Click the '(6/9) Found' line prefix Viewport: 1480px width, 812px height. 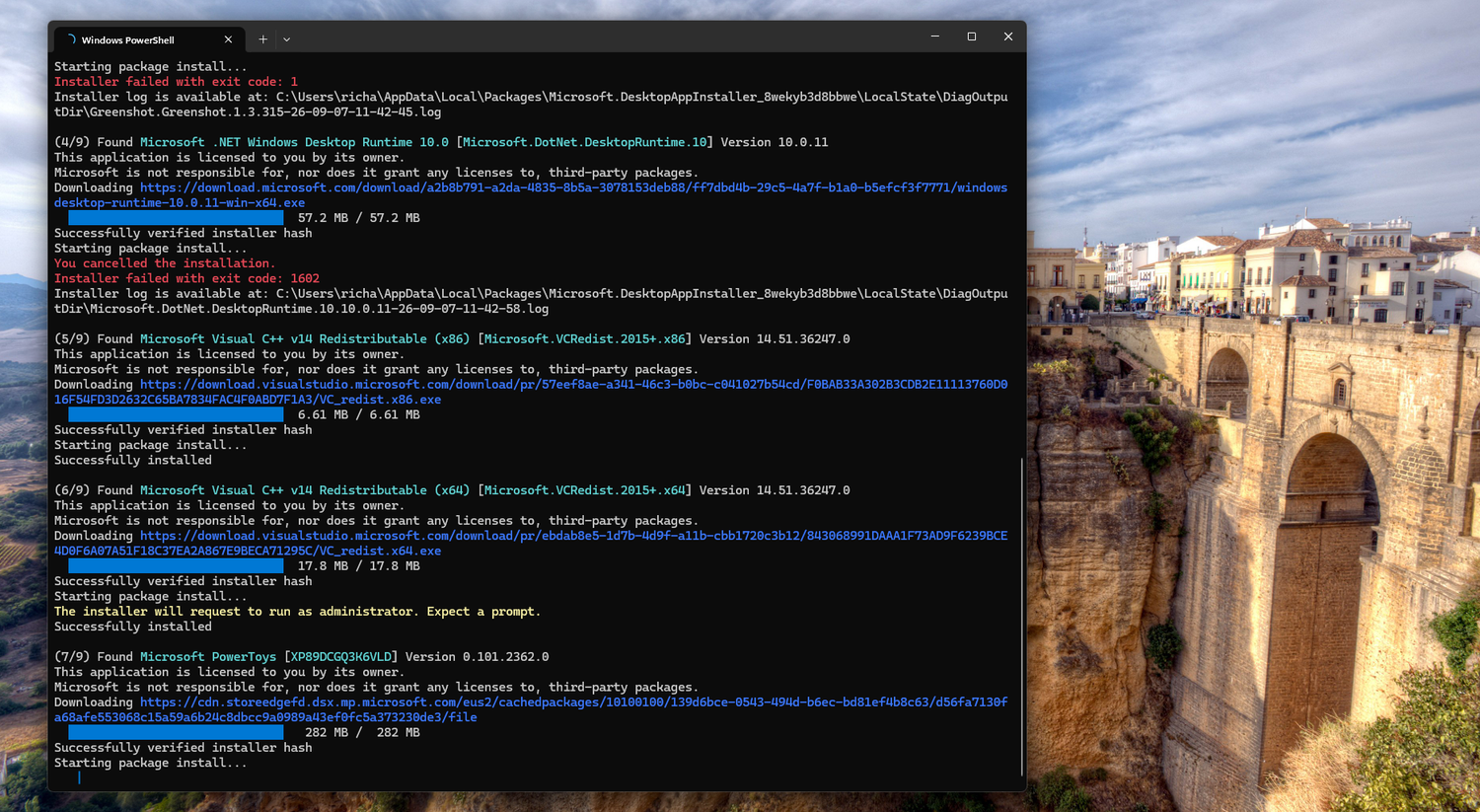[94, 490]
